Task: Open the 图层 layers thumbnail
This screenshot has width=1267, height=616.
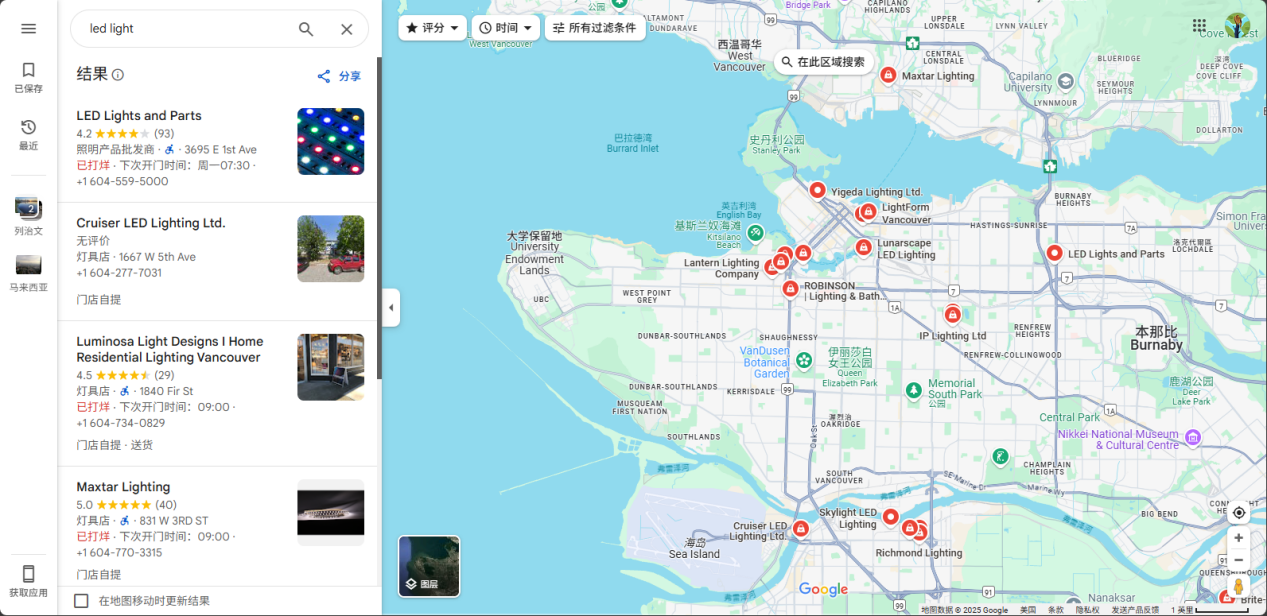Action: [429, 566]
